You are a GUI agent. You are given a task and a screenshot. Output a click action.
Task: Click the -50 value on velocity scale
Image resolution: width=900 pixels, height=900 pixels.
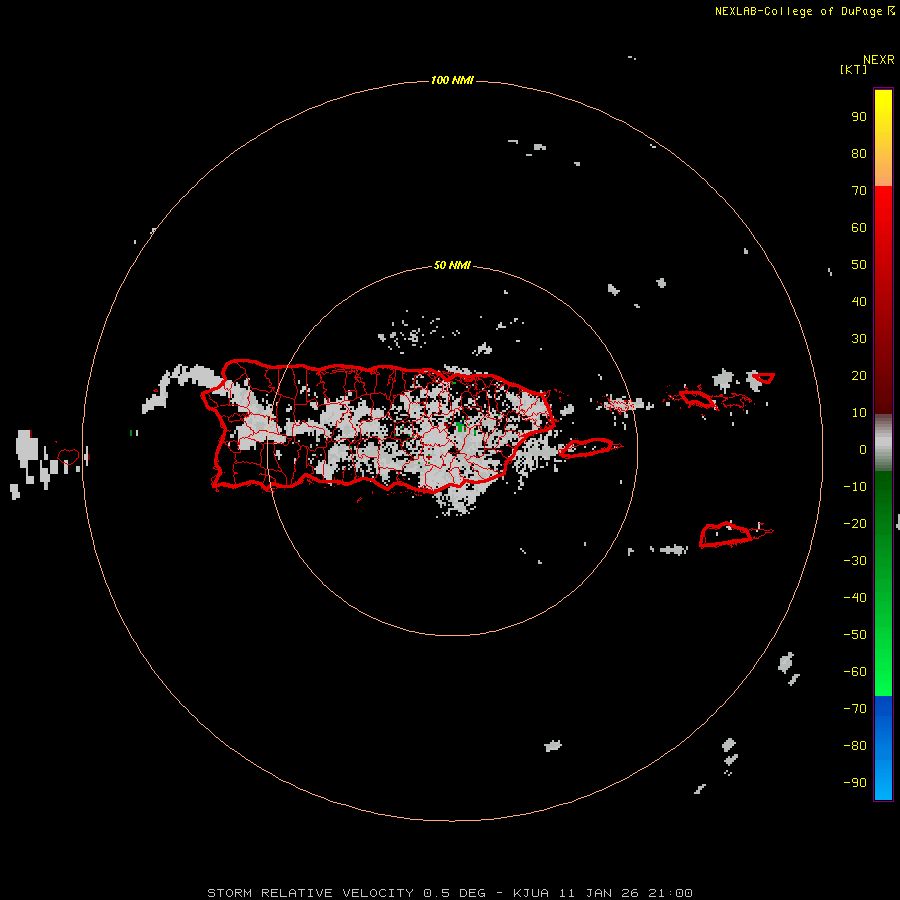[x=855, y=635]
